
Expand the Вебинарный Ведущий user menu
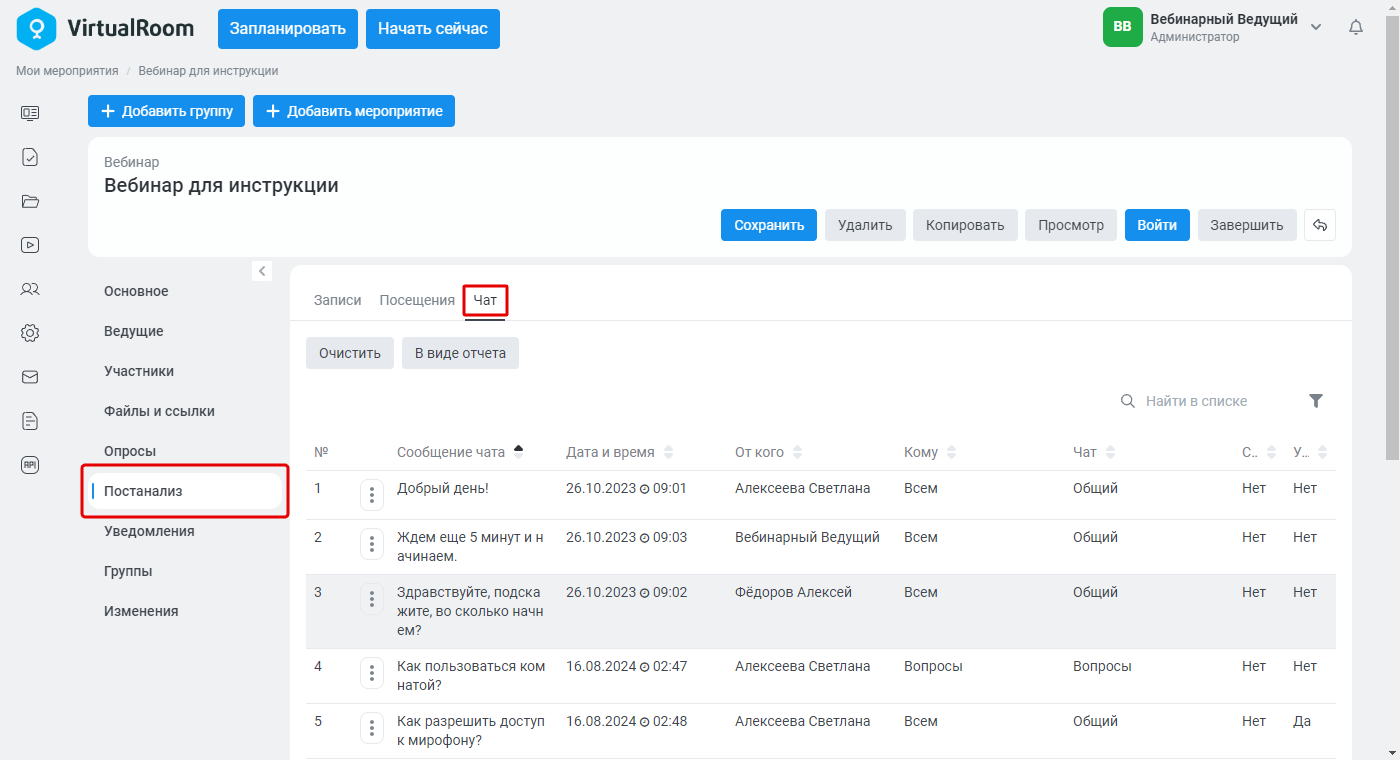coord(1316,27)
